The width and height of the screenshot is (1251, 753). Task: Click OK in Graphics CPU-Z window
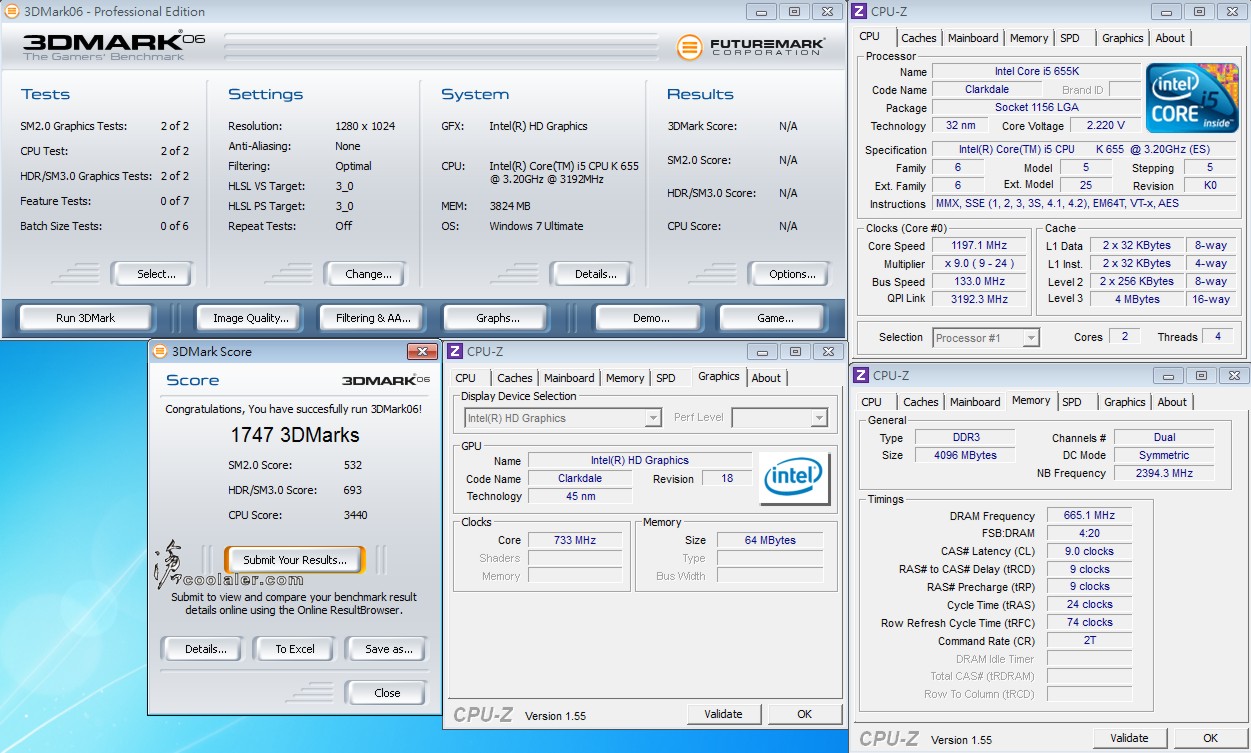804,714
